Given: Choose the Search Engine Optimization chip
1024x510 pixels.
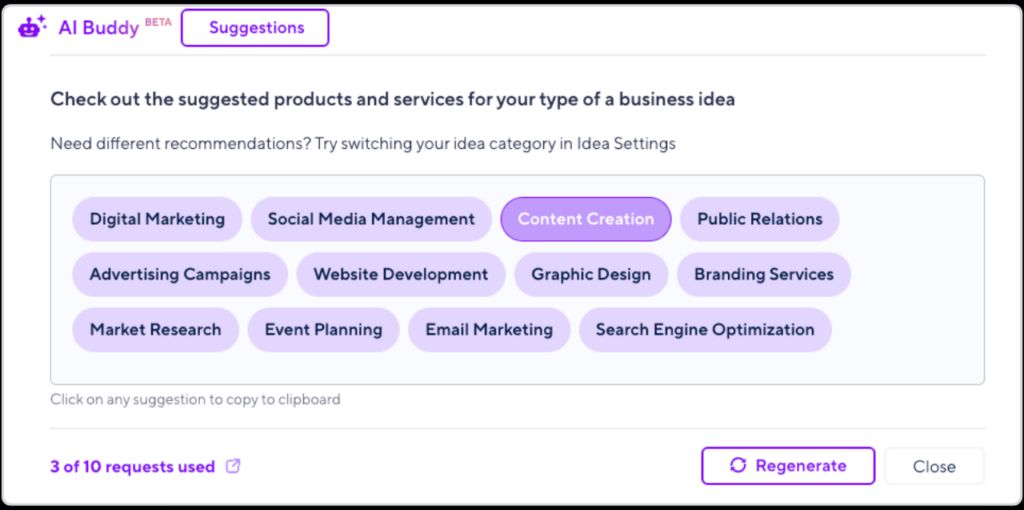Looking at the screenshot, I should pos(705,329).
